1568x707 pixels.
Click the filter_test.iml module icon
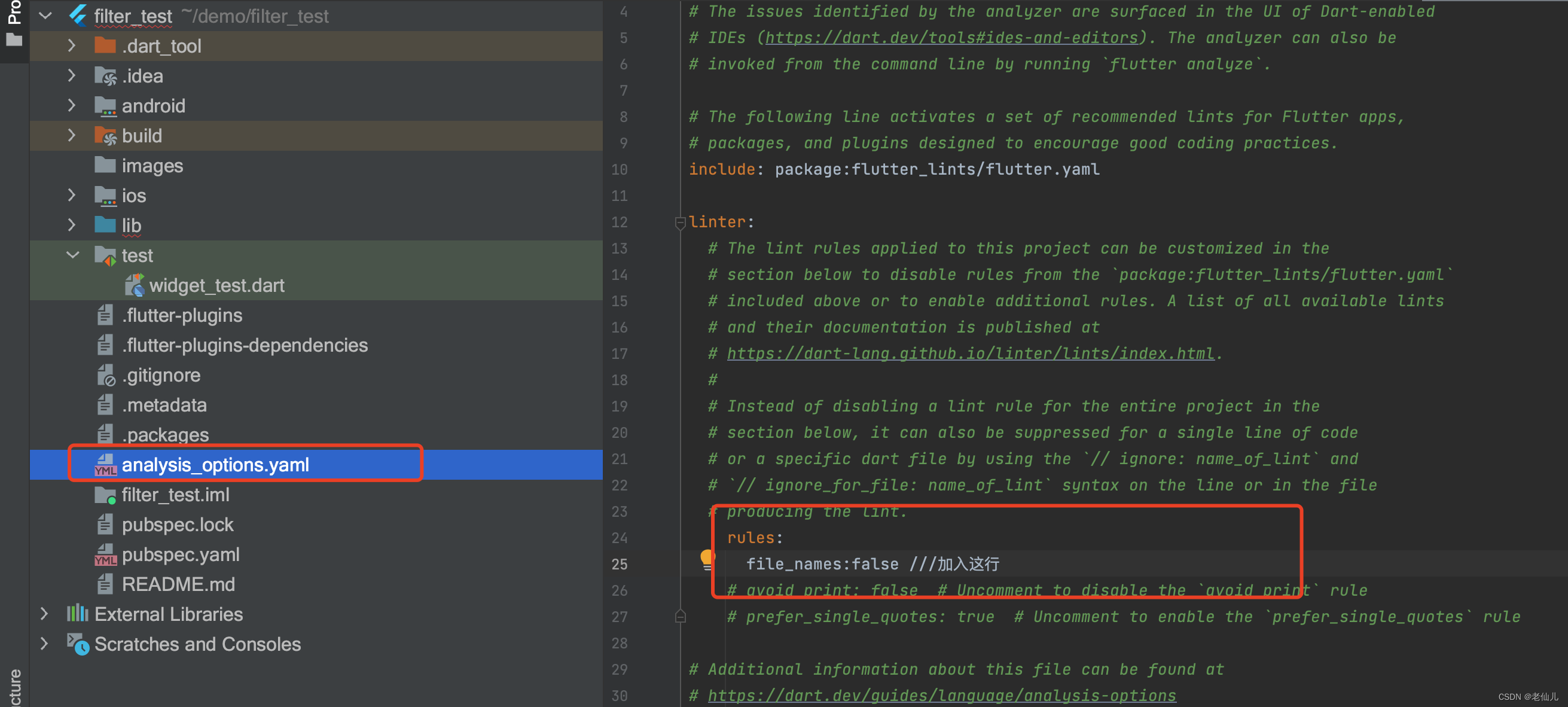point(105,495)
